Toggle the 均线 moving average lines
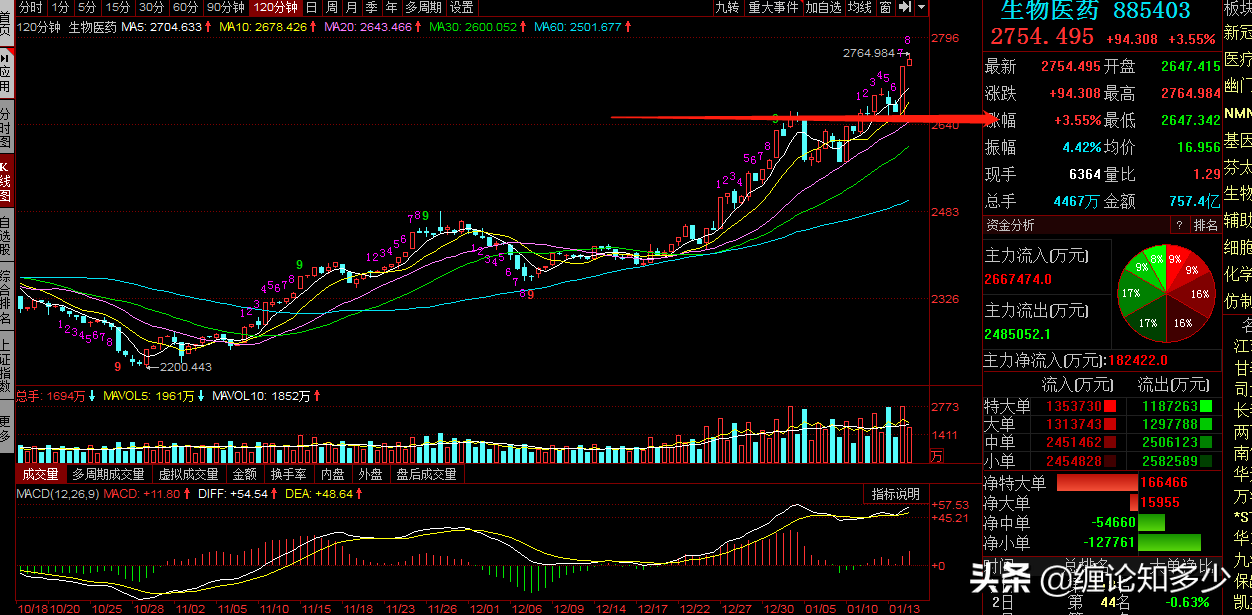 pos(859,7)
